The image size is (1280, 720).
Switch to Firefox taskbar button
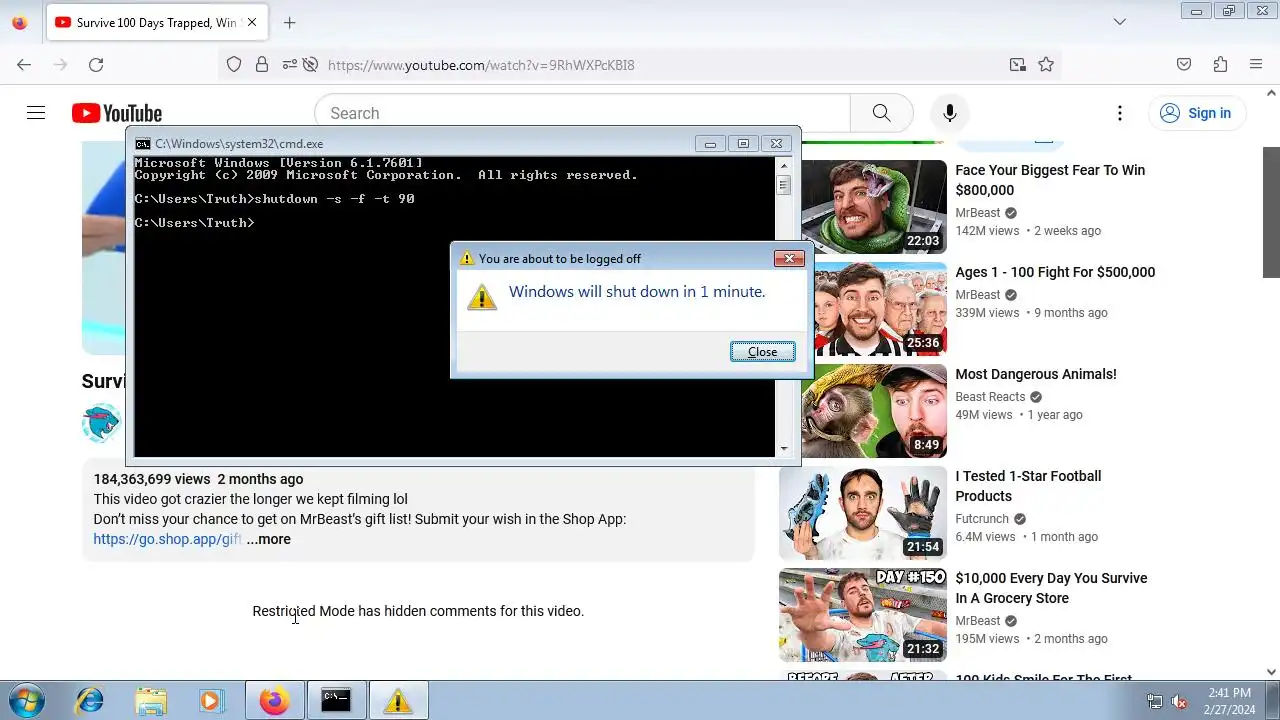275,701
